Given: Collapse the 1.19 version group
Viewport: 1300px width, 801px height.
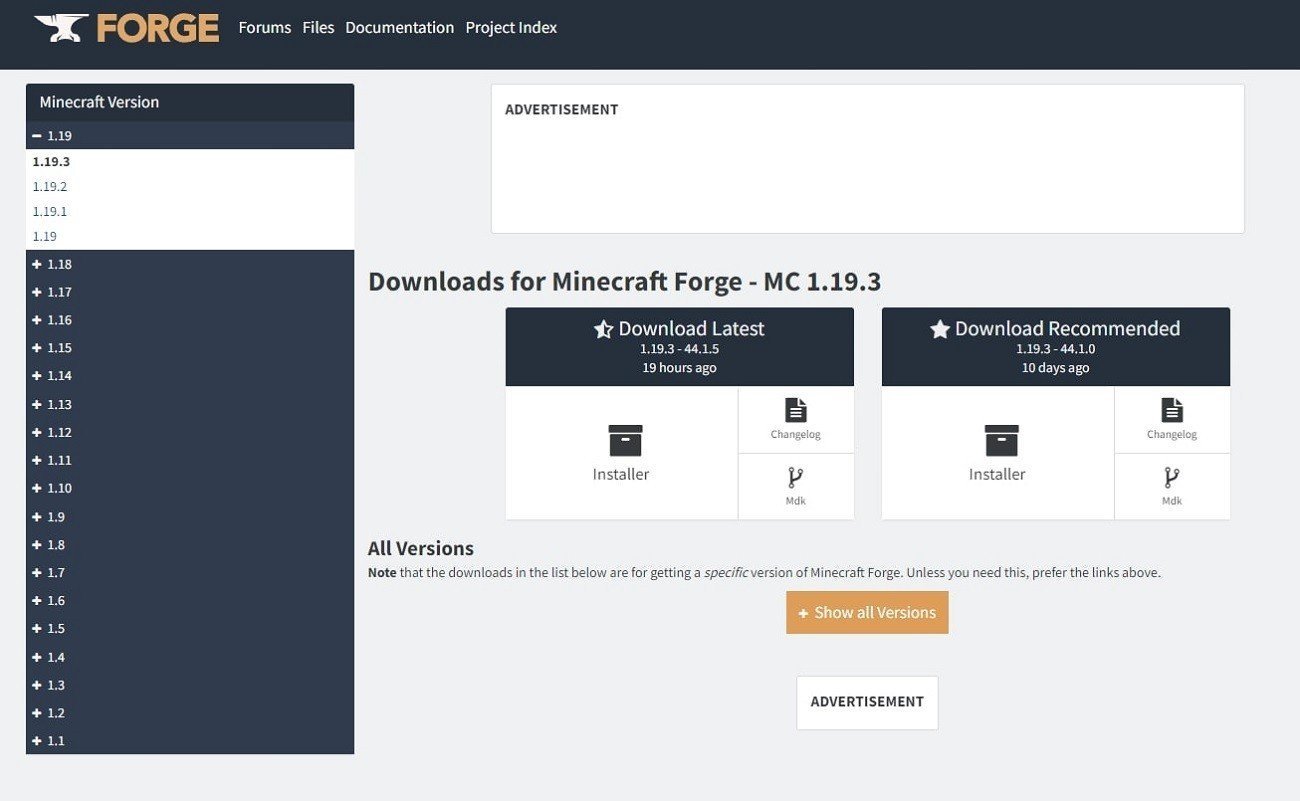Looking at the screenshot, I should click(190, 136).
